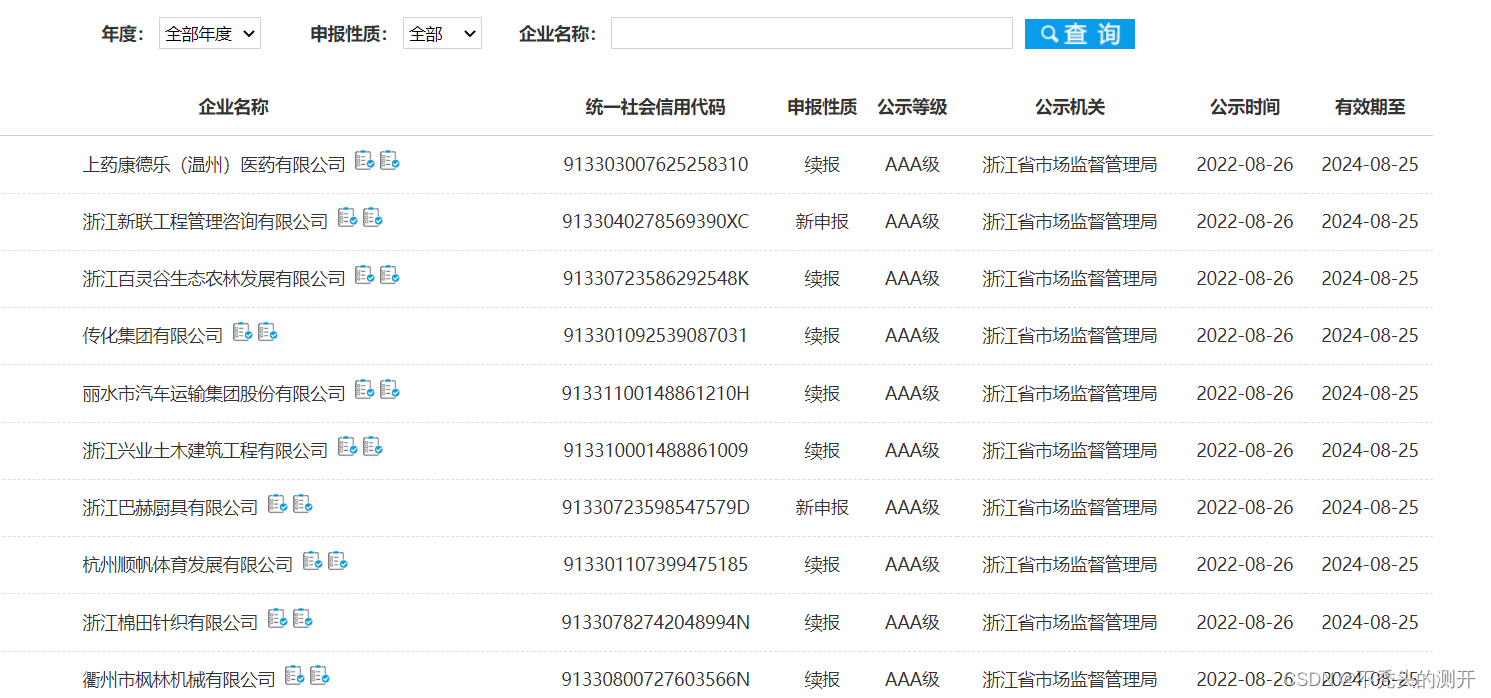Open the 申报性质 dropdown showing 全部
The image size is (1491, 698).
coord(442,33)
